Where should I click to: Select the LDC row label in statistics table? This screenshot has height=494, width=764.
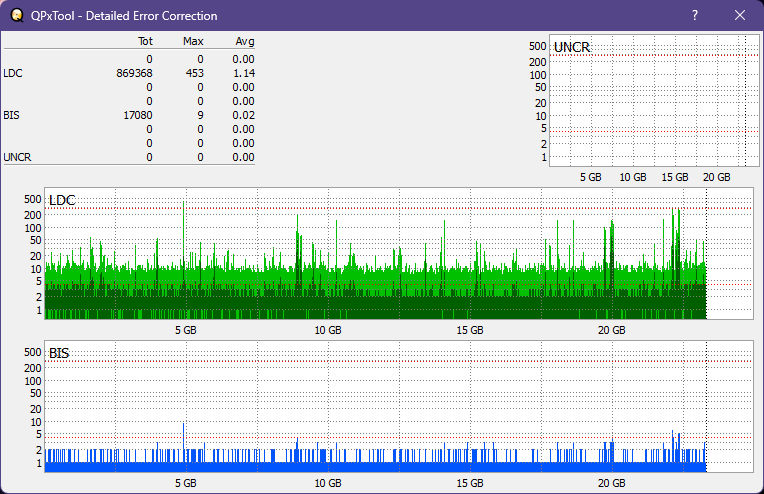tap(13, 73)
